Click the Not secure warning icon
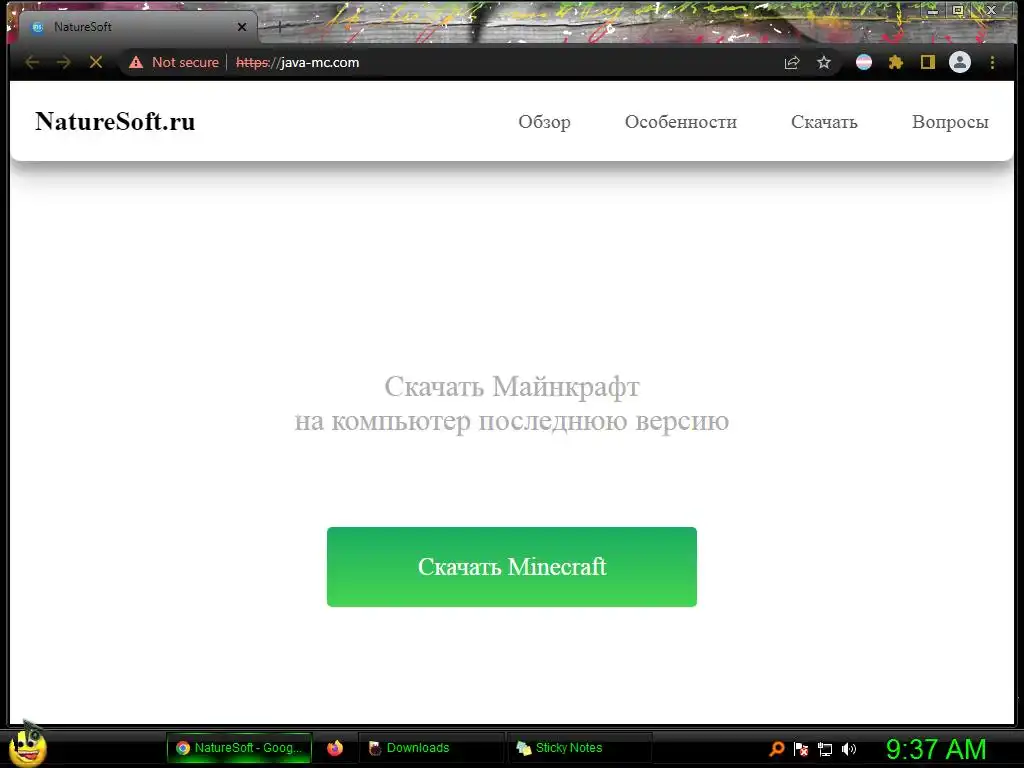The height and width of the screenshot is (768, 1024). tap(136, 63)
